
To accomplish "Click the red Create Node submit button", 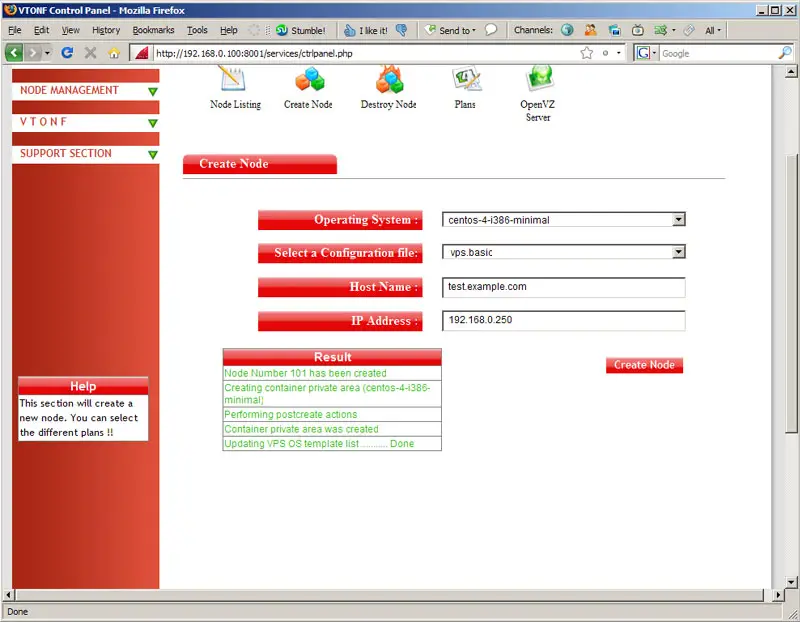I will (x=644, y=365).
